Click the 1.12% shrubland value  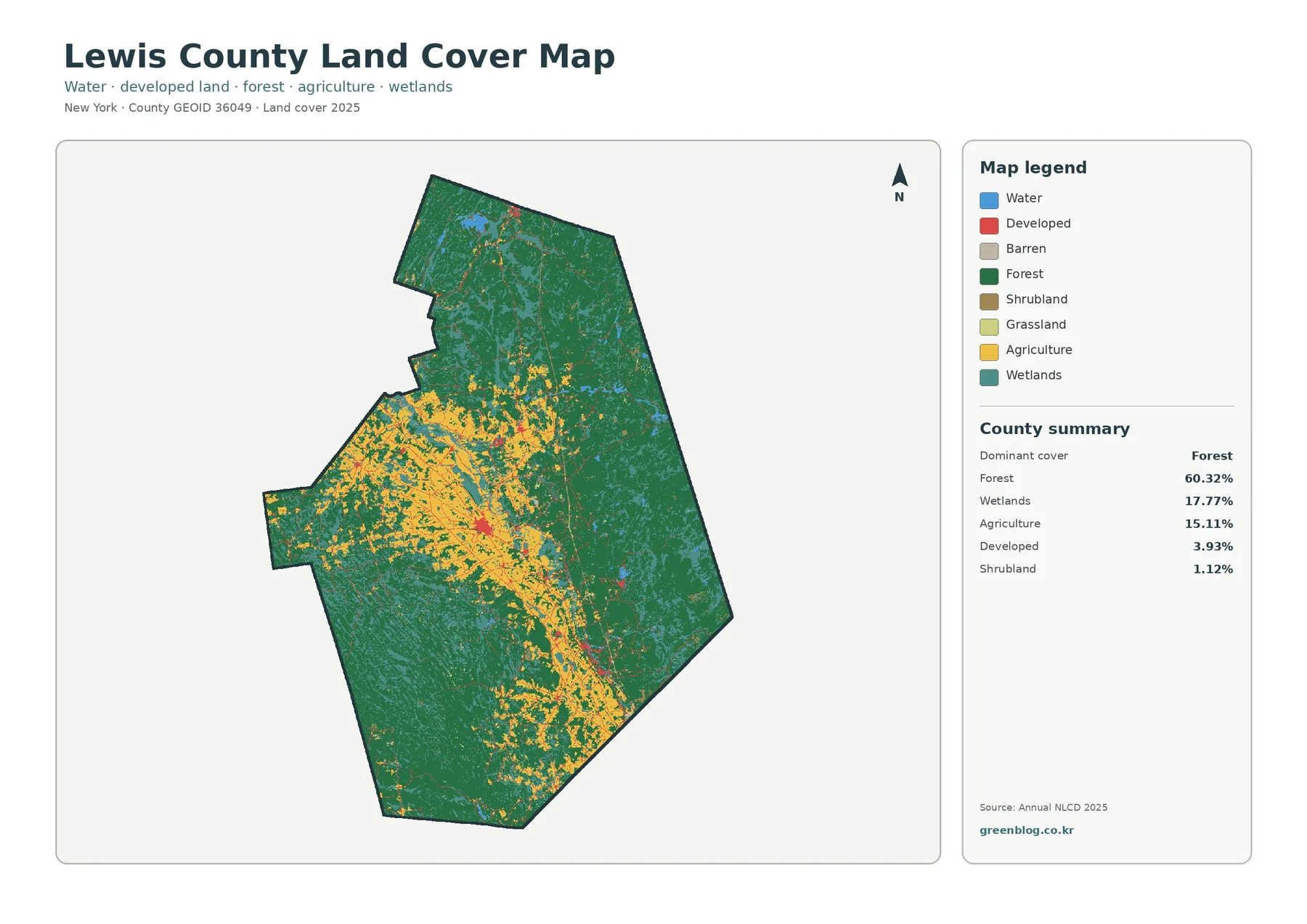(x=1213, y=569)
